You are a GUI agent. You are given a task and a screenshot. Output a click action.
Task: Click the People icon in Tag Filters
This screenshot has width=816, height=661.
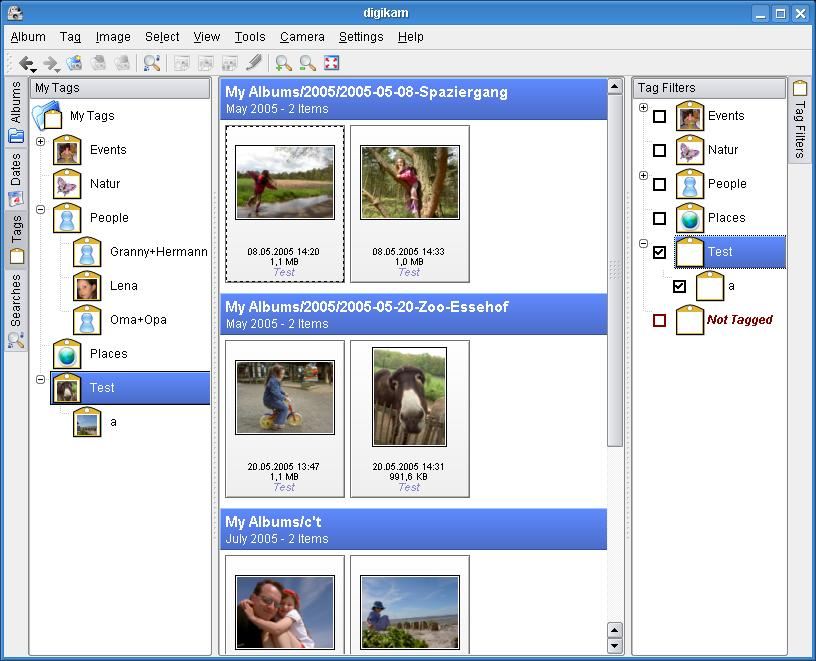coord(690,184)
